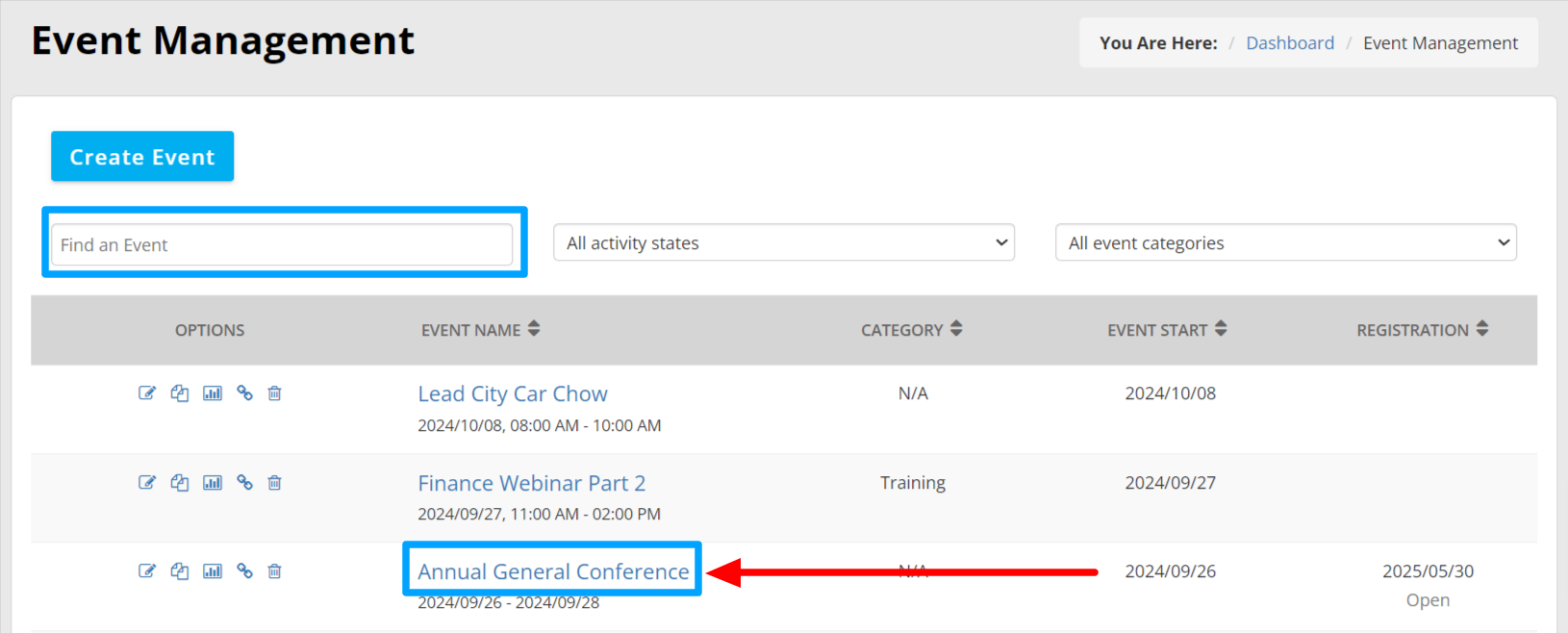Sort table by Event Name column
1568x633 pixels.
click(x=534, y=329)
